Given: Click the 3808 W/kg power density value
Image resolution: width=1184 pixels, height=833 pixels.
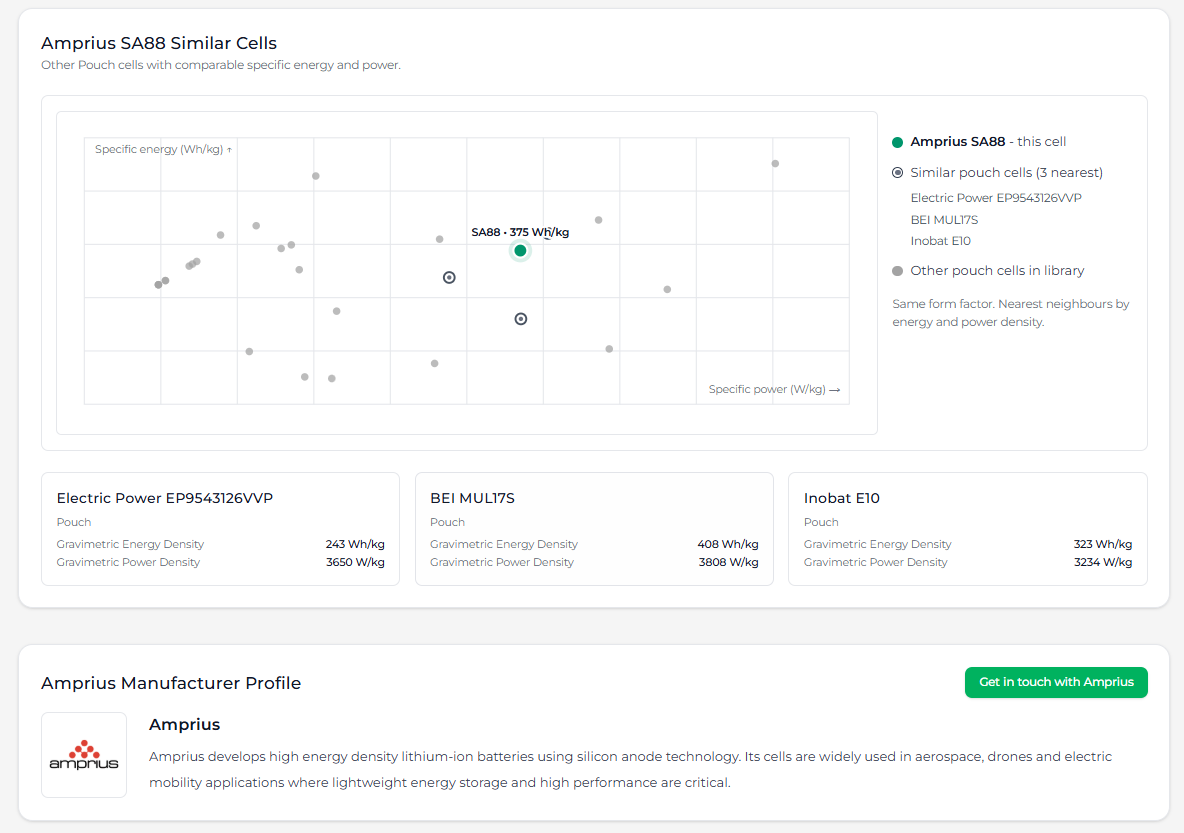Looking at the screenshot, I should click(728, 562).
